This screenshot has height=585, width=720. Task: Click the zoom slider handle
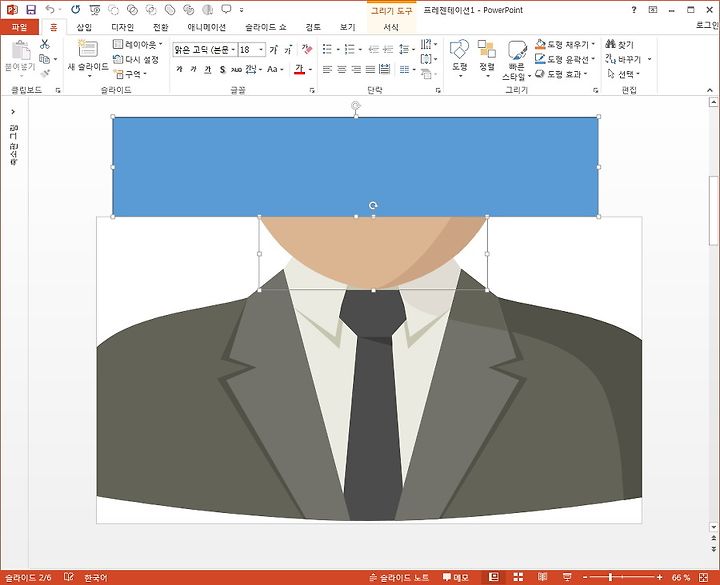[610, 577]
